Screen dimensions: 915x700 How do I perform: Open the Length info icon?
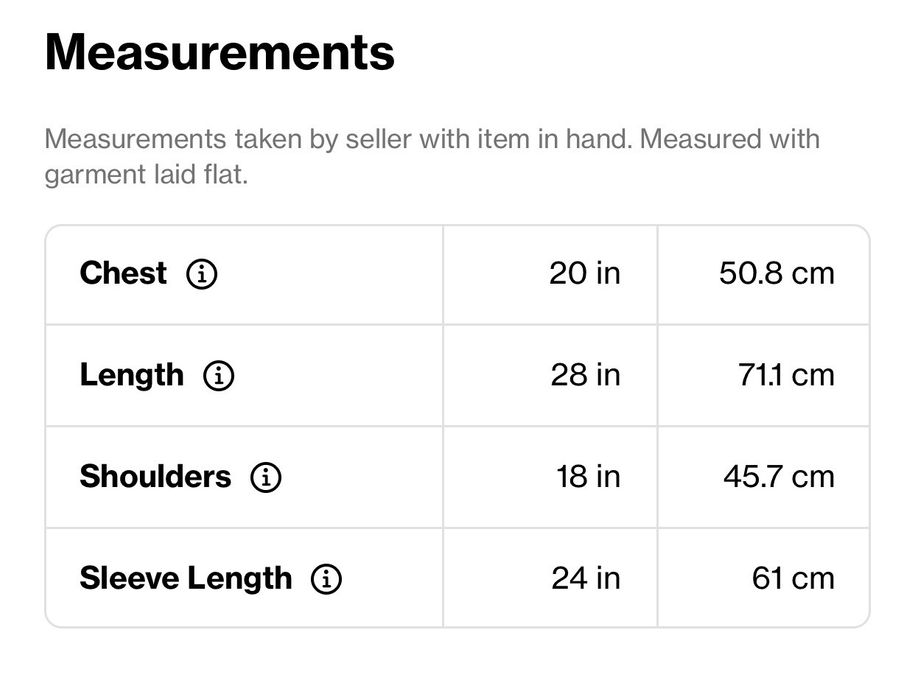click(219, 375)
